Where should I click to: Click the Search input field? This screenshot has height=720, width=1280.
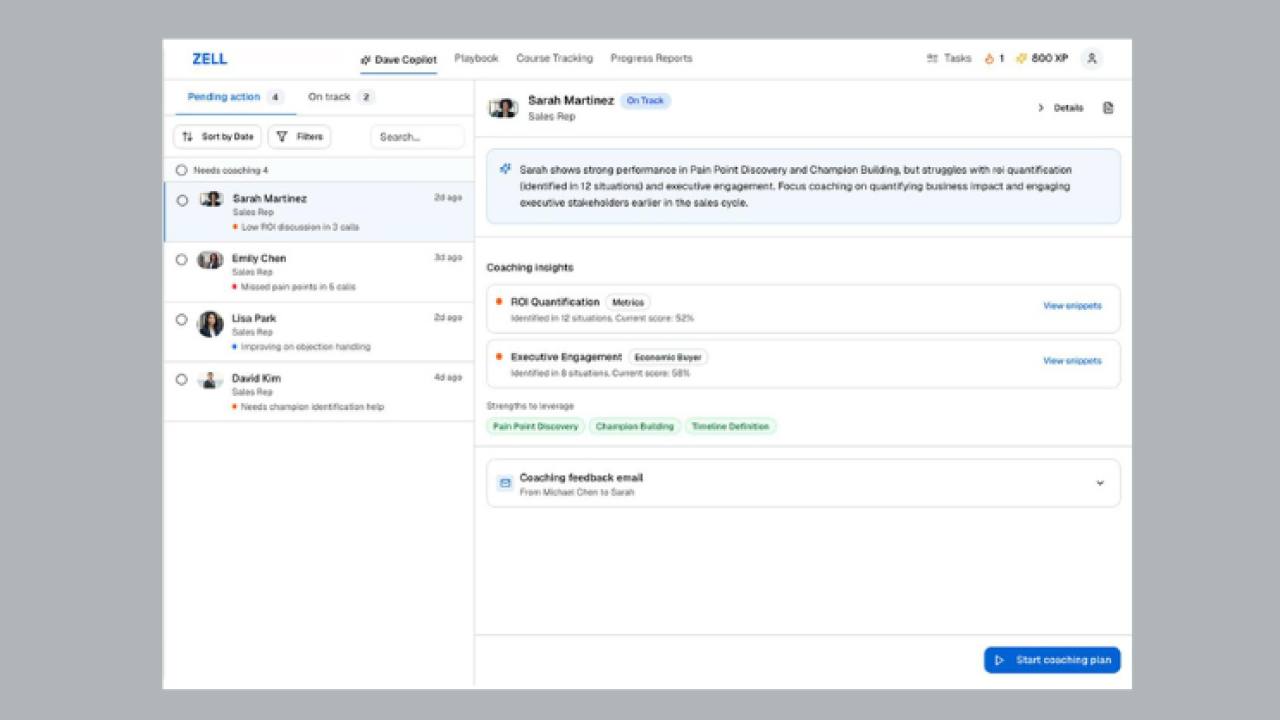(417, 137)
